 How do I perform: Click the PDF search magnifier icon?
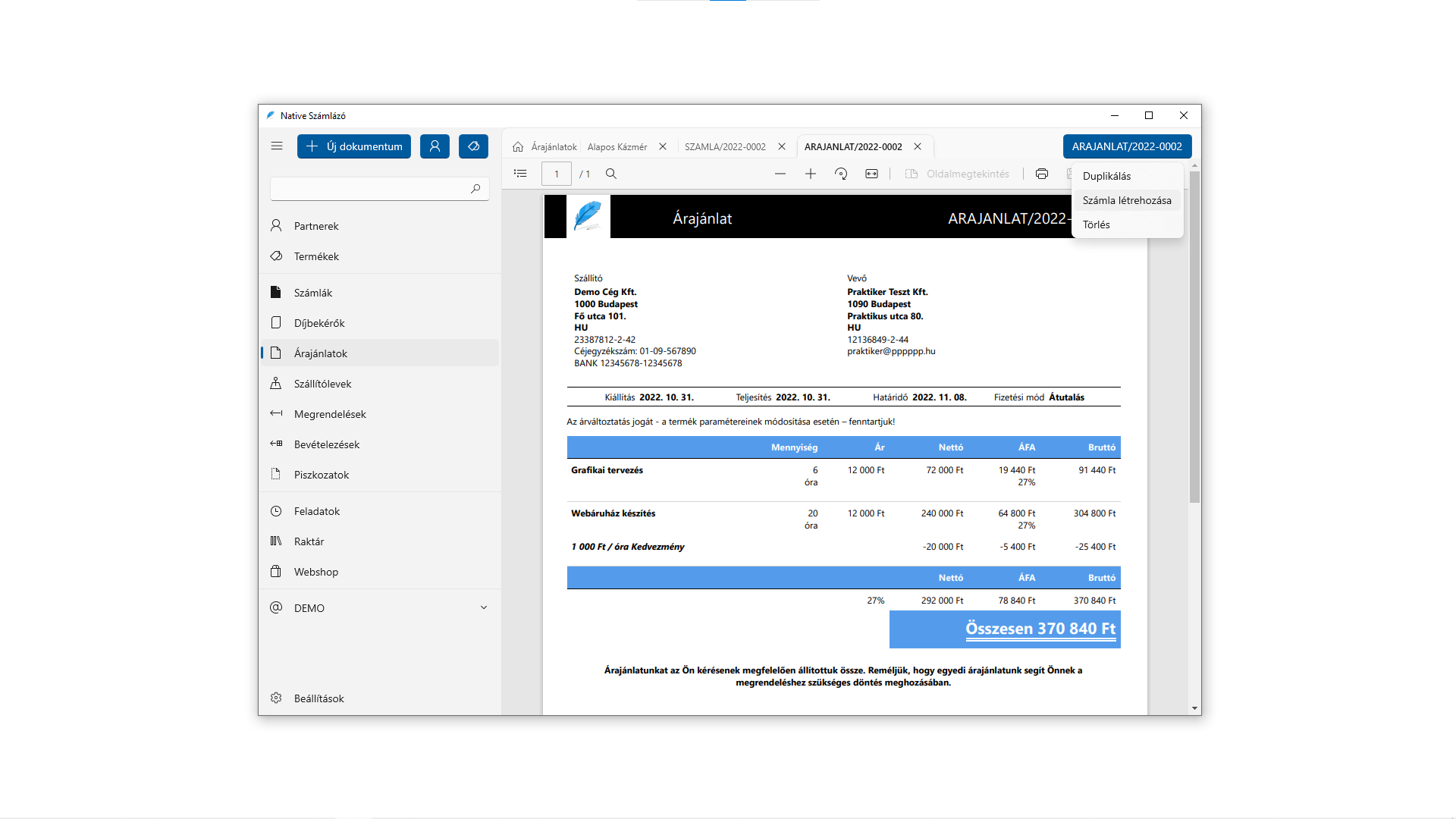pos(611,174)
